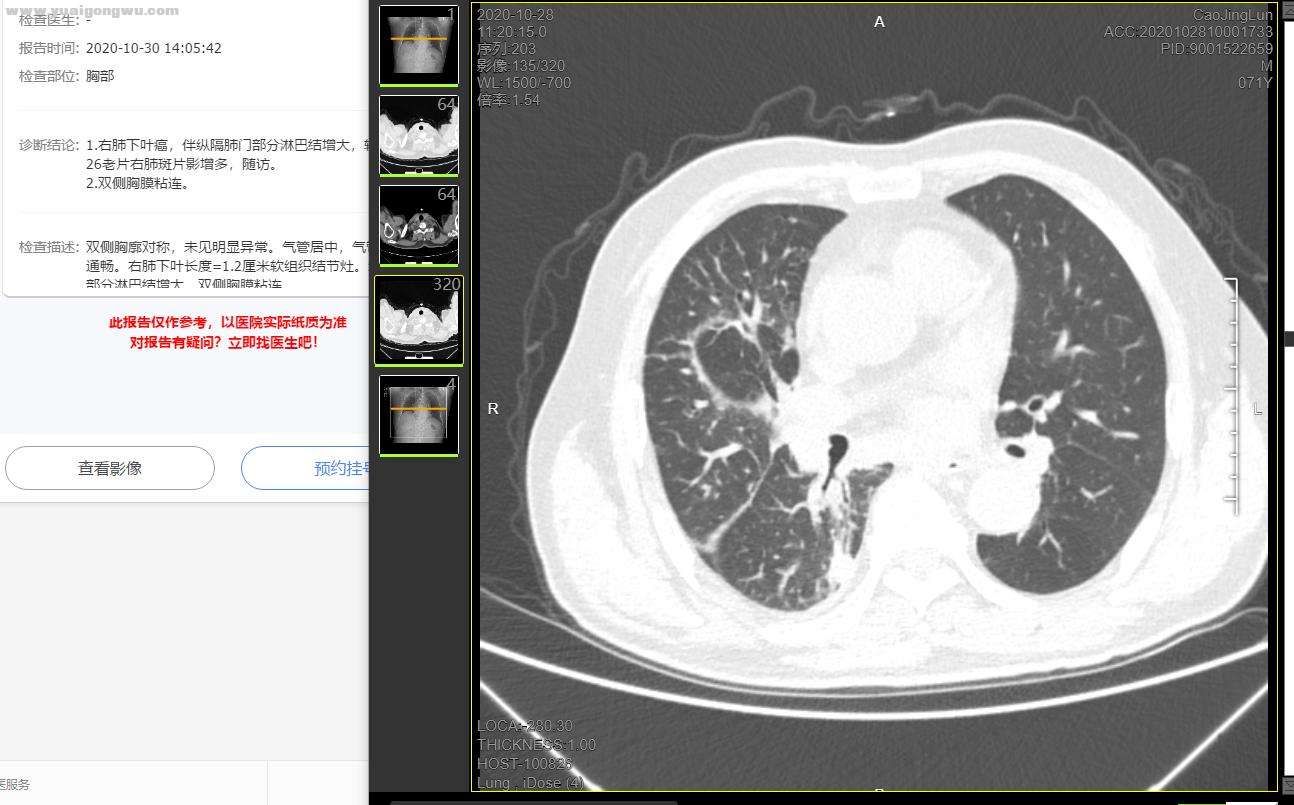The width and height of the screenshot is (1294, 805).
Task: Click the 影像:135/320 overlay text
Action: coord(521,66)
